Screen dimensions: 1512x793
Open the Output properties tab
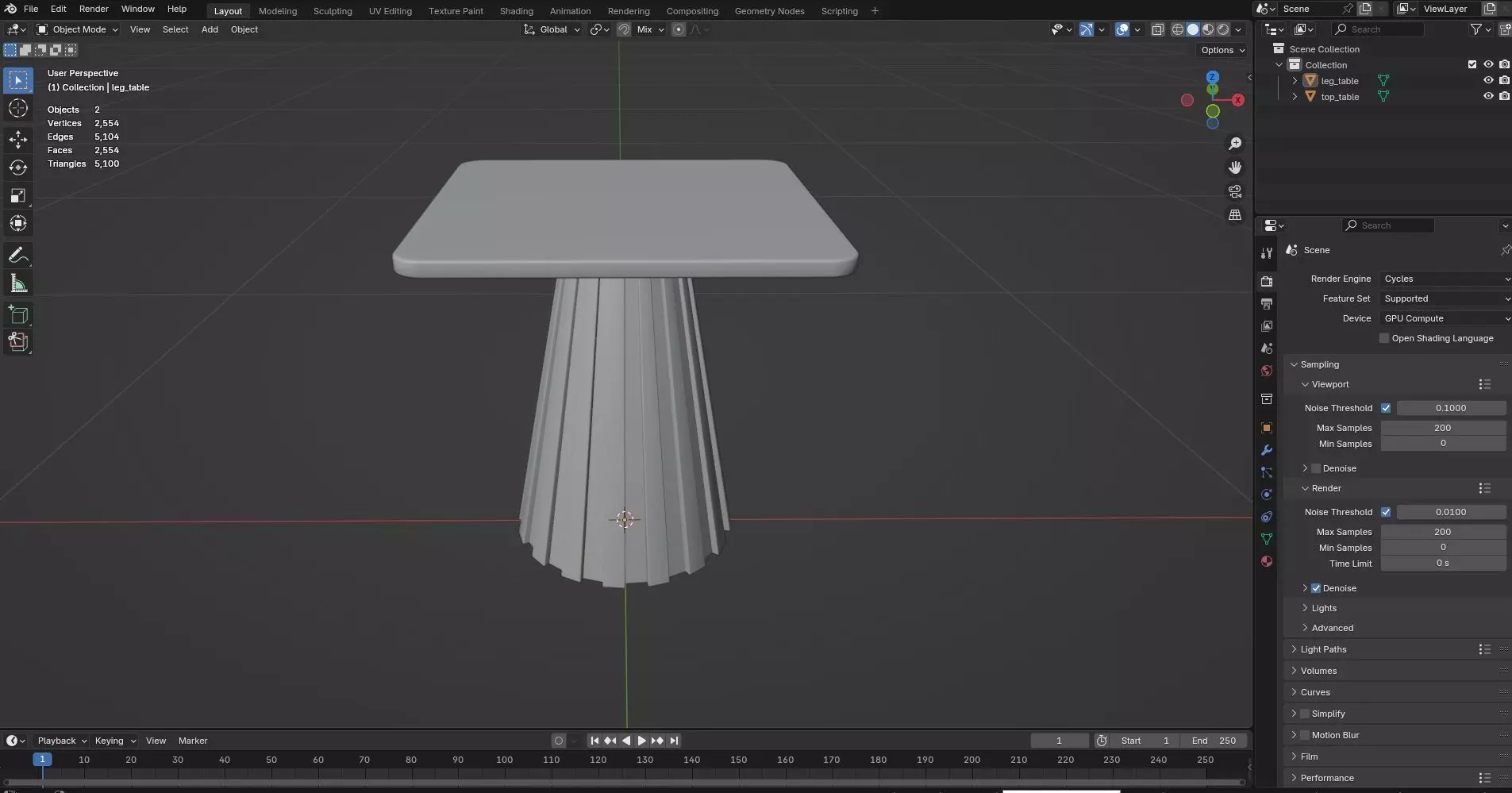tap(1267, 304)
